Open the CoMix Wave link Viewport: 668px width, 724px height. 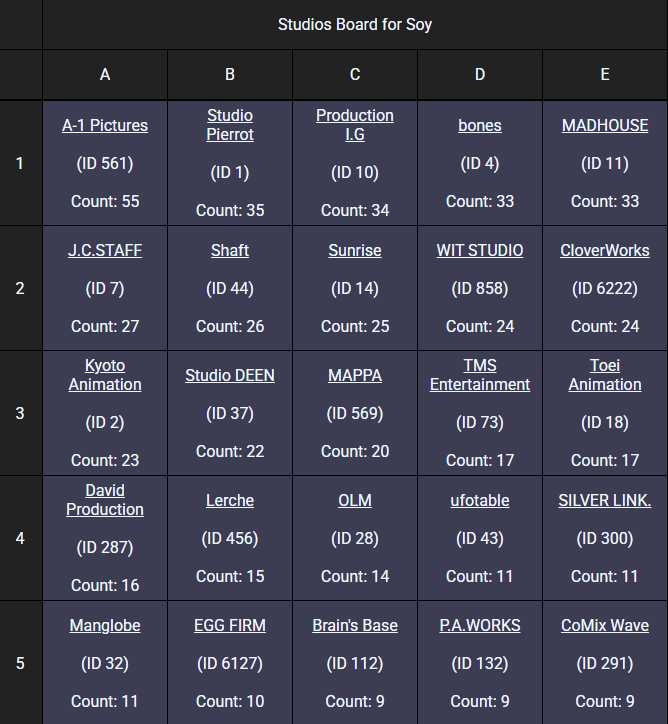click(x=605, y=625)
